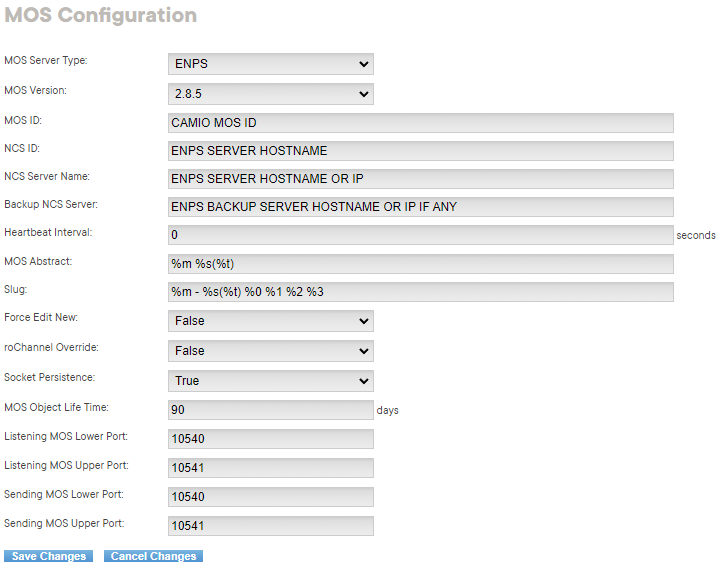The width and height of the screenshot is (728, 570).
Task: Click the Cancel Changes button
Action: point(153,556)
